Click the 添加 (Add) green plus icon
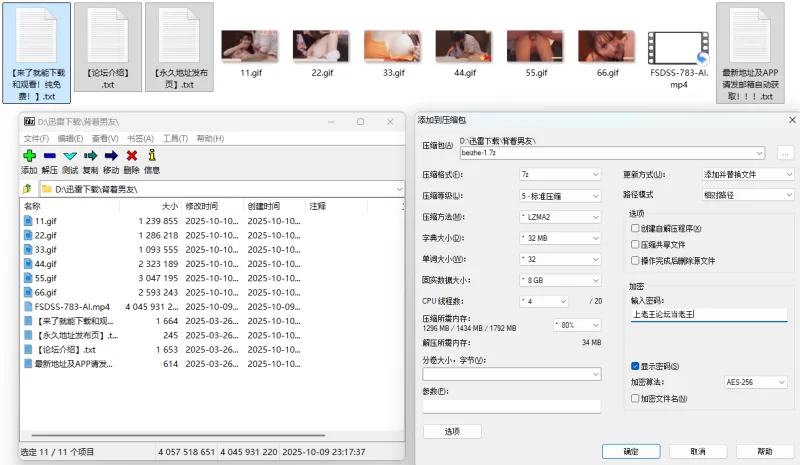The height and width of the screenshot is (465, 800). (29, 156)
